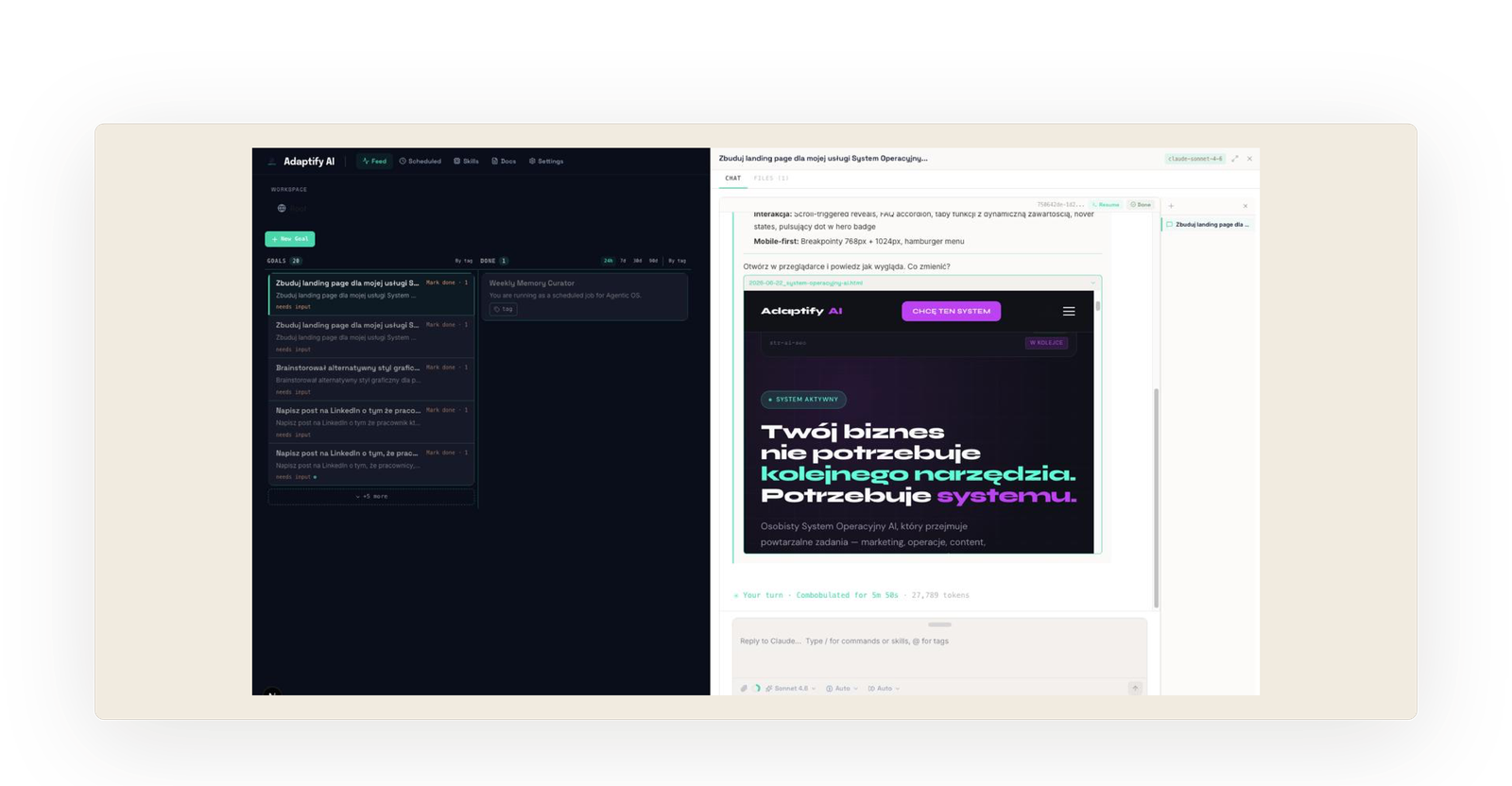Click the W KOLEJCE badge in preview

[x=1046, y=343]
